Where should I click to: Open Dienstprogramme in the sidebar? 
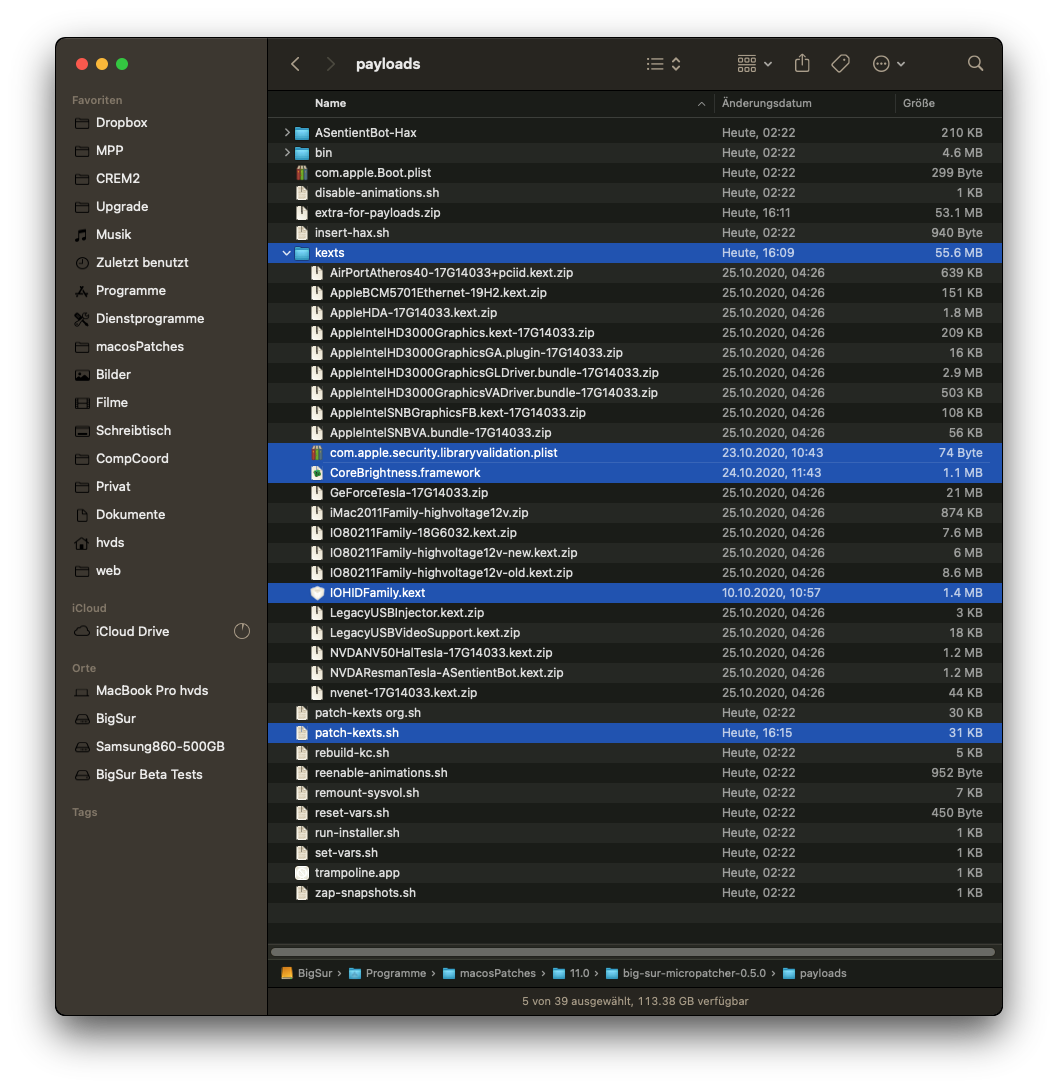[x=149, y=319]
